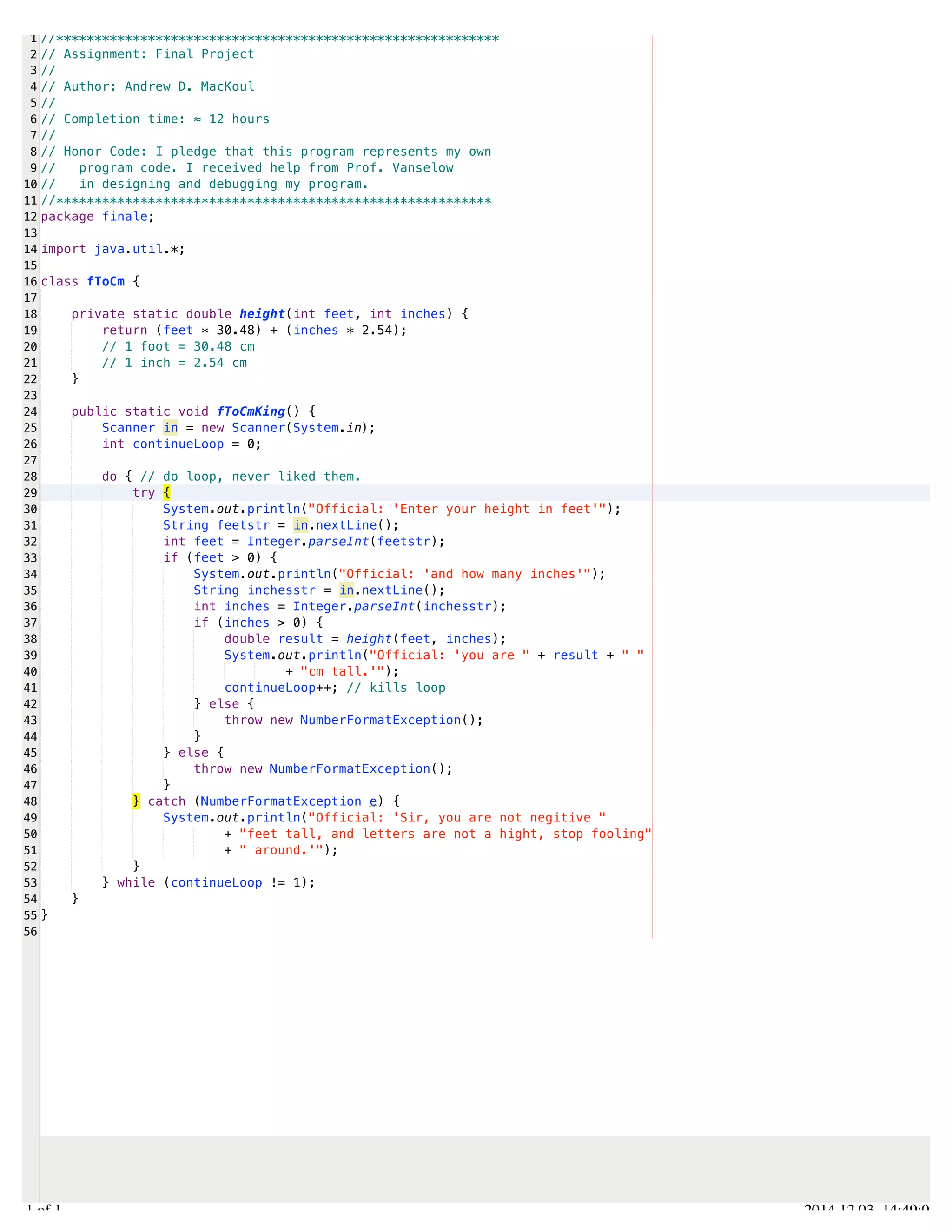Click string 'Sir, you are not negitive'
This screenshot has height=1232, width=952.
click(457, 818)
